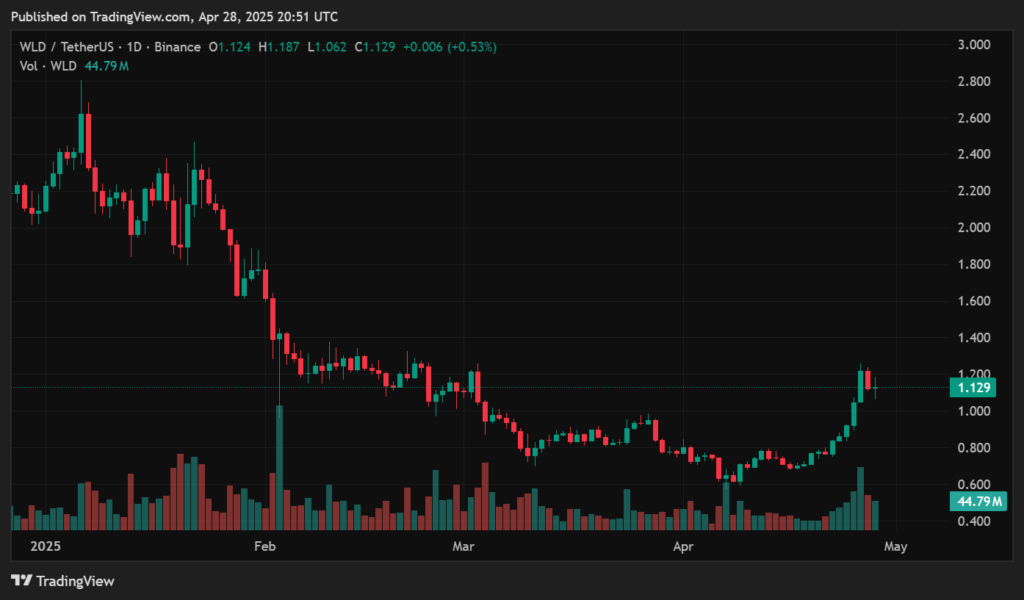Click the Vol · WLD indicator label
The height and width of the screenshot is (600, 1024).
(x=48, y=66)
